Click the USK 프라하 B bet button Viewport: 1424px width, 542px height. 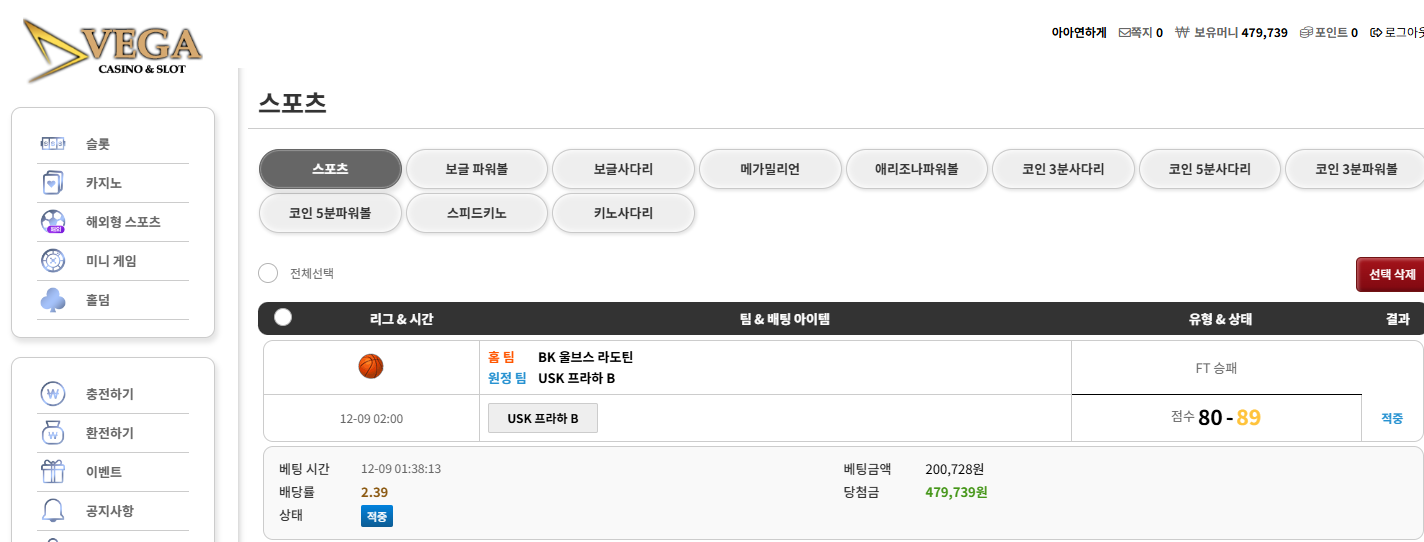pos(543,418)
